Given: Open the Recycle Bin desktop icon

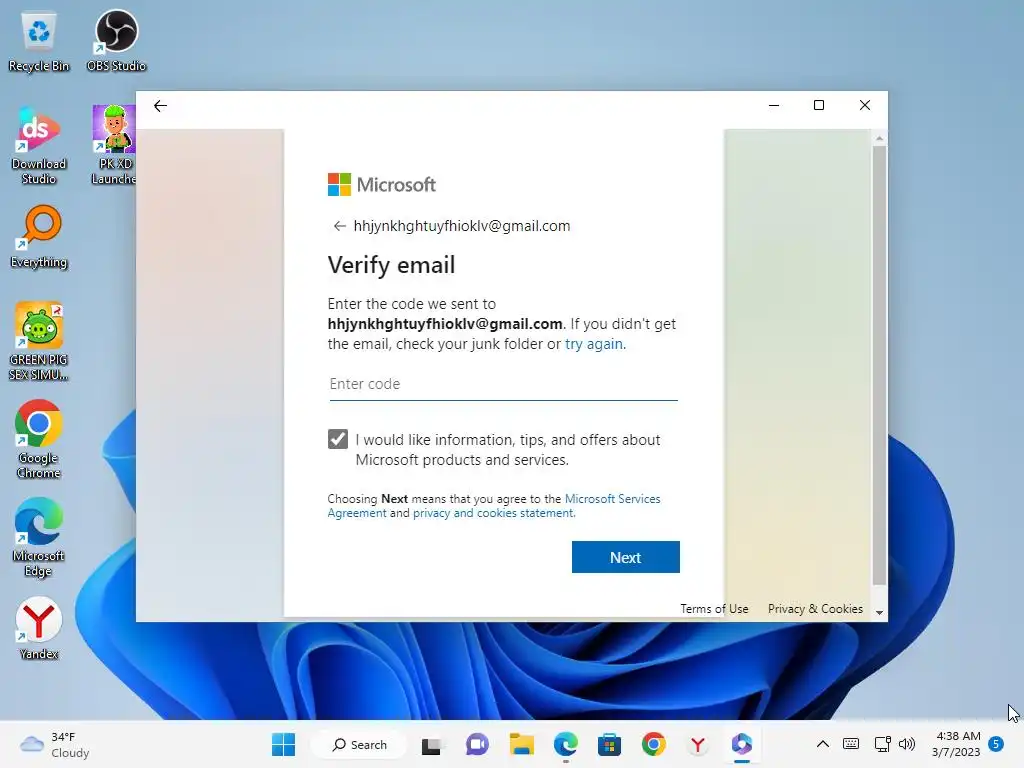Looking at the screenshot, I should pos(39,42).
